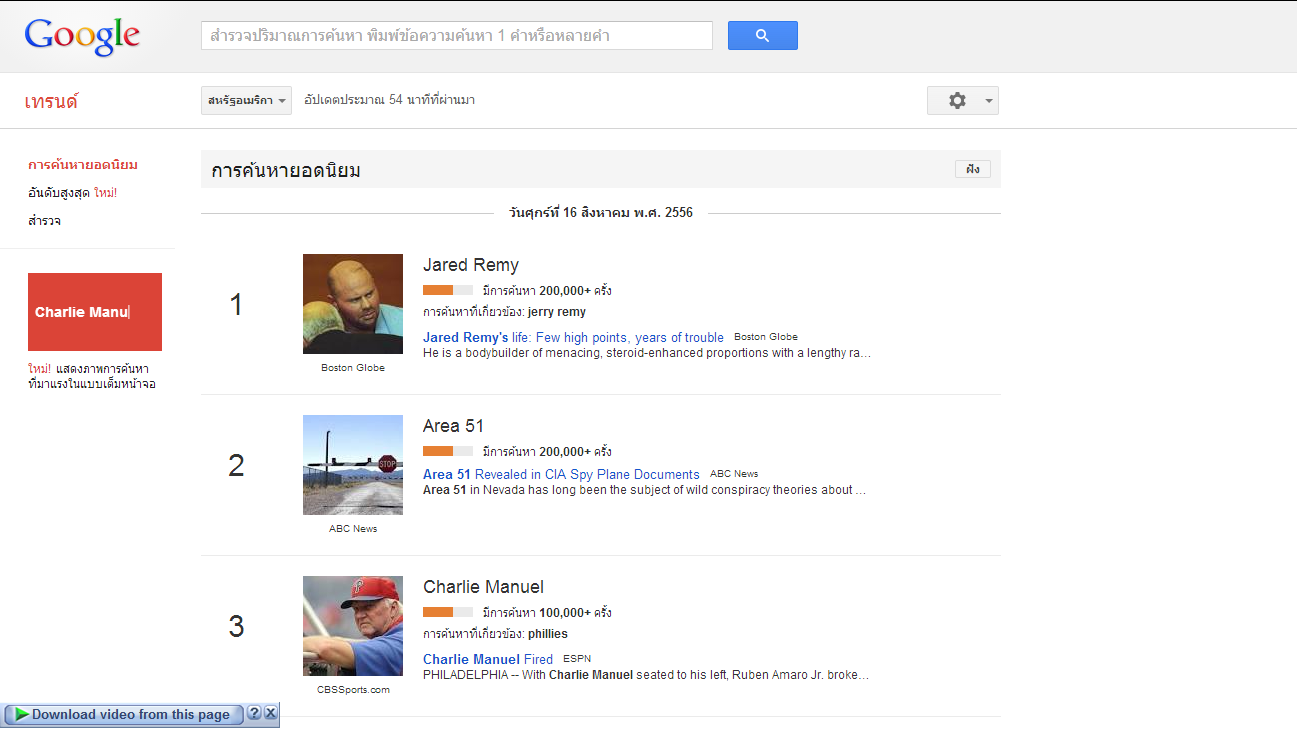This screenshot has width=1297, height=731.
Task: Click related search phillies
Action: tap(548, 634)
